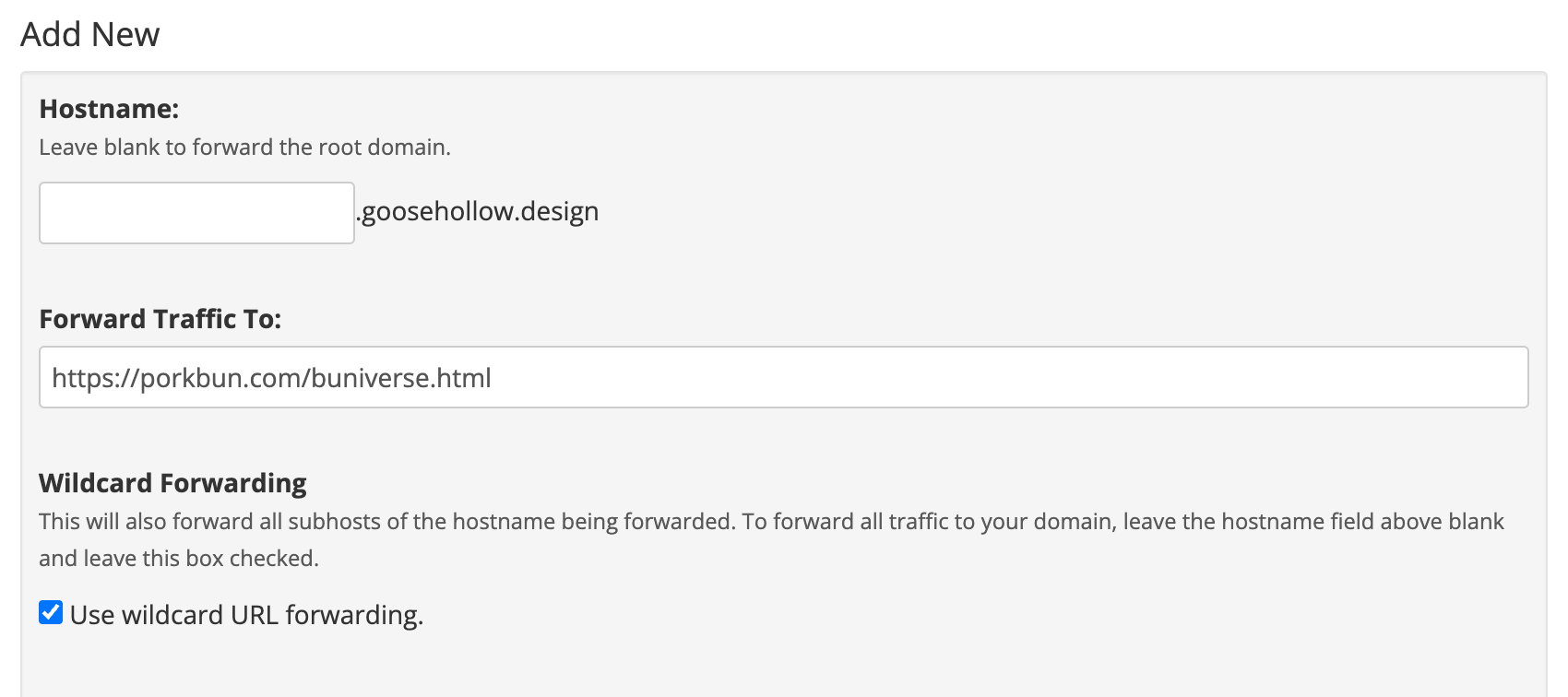
Task: Click 'and leave this box checked.' text line
Action: (x=179, y=559)
